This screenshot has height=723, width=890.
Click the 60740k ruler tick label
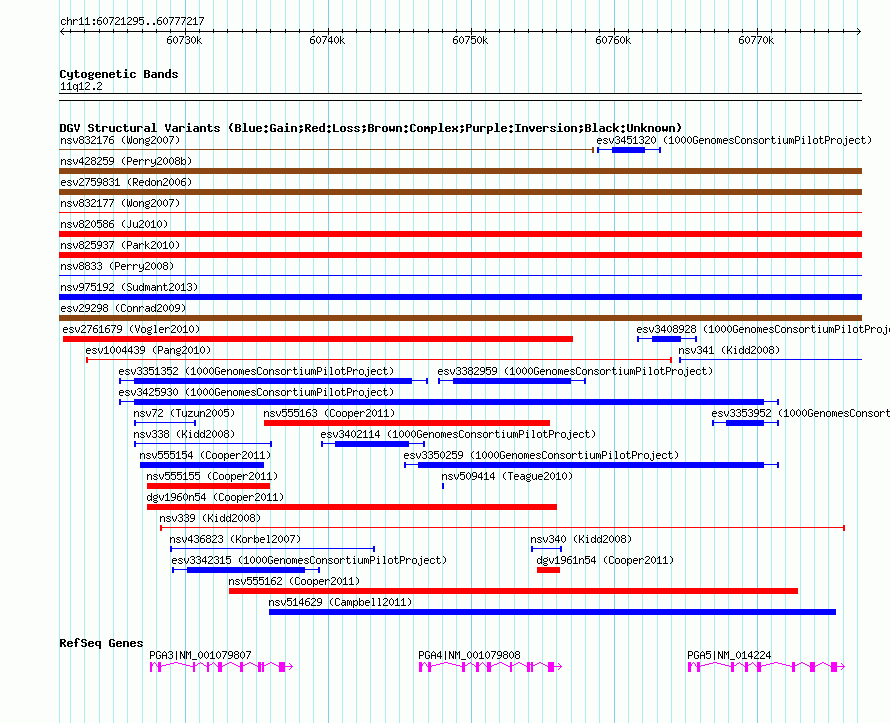pos(327,40)
